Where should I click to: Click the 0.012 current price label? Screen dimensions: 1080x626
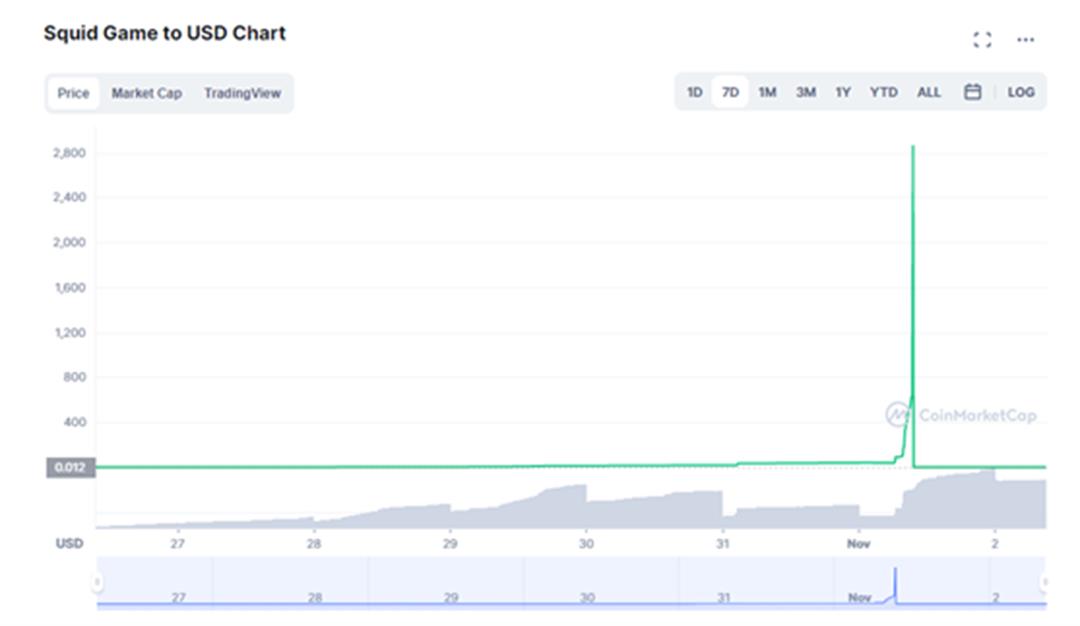pos(70,467)
